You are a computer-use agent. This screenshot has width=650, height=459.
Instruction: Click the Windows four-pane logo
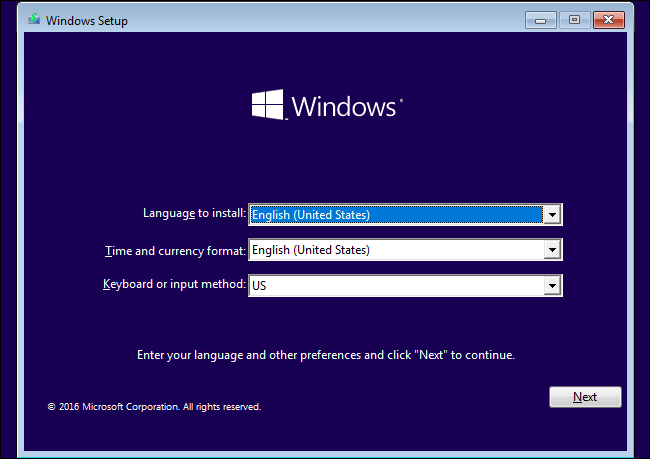pos(268,105)
